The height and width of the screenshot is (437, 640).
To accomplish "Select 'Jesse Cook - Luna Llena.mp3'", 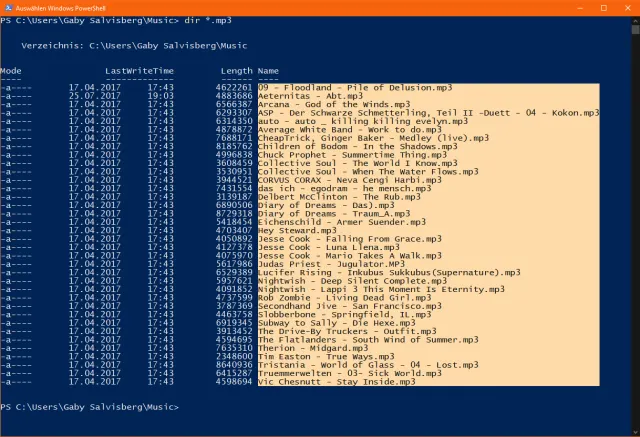I will click(x=329, y=247).
